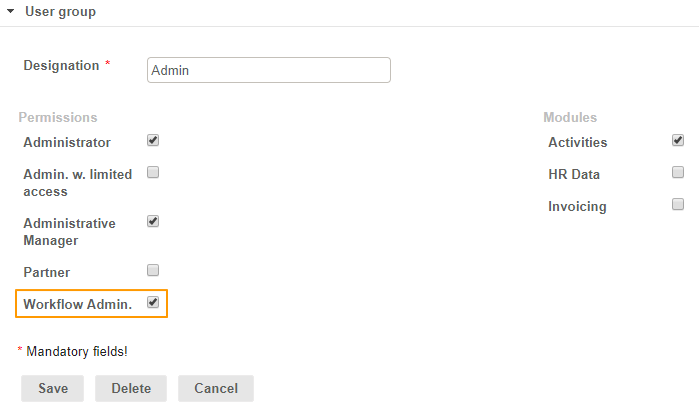Image resolution: width=699 pixels, height=411 pixels.
Task: Click the Permissions section heading
Action: click(x=57, y=117)
